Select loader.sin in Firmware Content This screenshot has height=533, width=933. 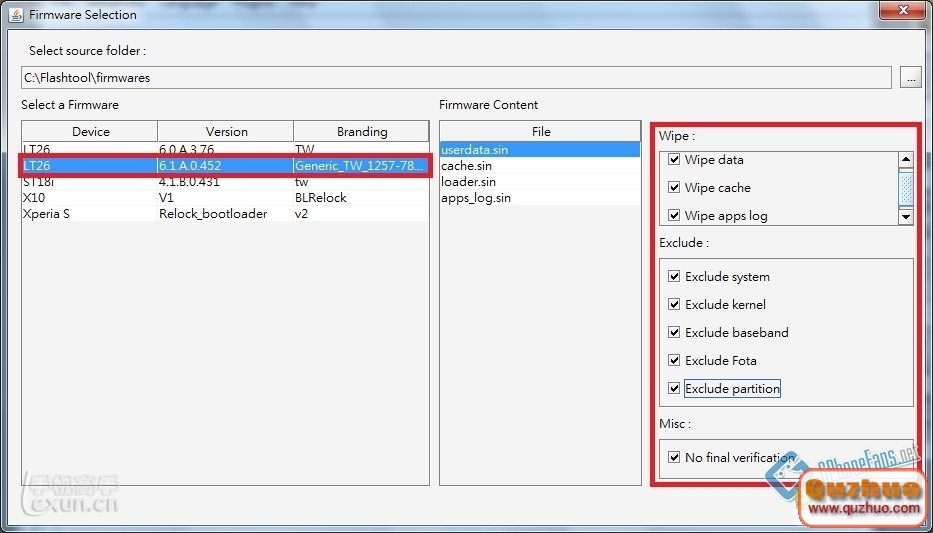pyautogui.click(x=540, y=182)
